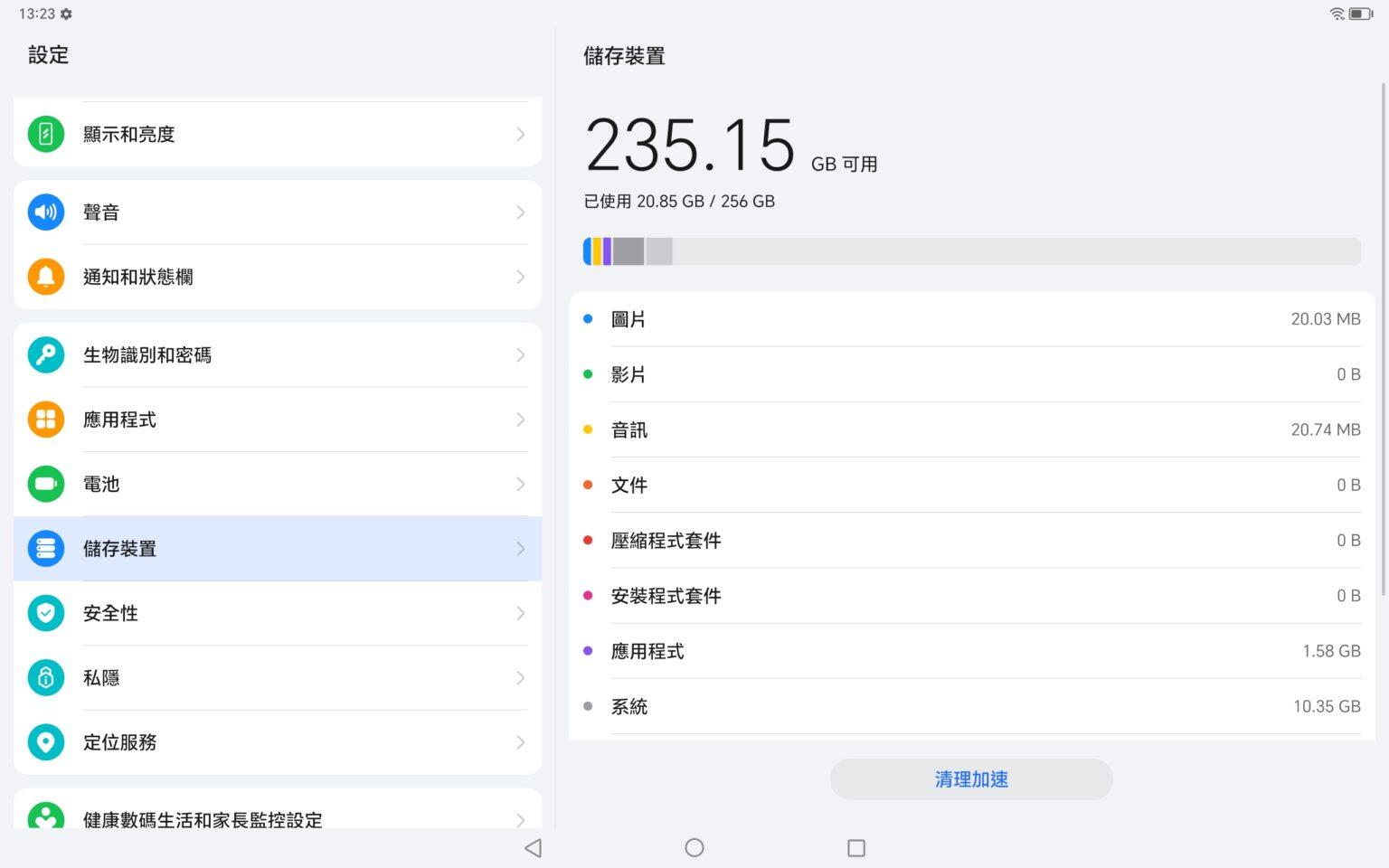Click the storage usage progress bar

[x=971, y=250]
